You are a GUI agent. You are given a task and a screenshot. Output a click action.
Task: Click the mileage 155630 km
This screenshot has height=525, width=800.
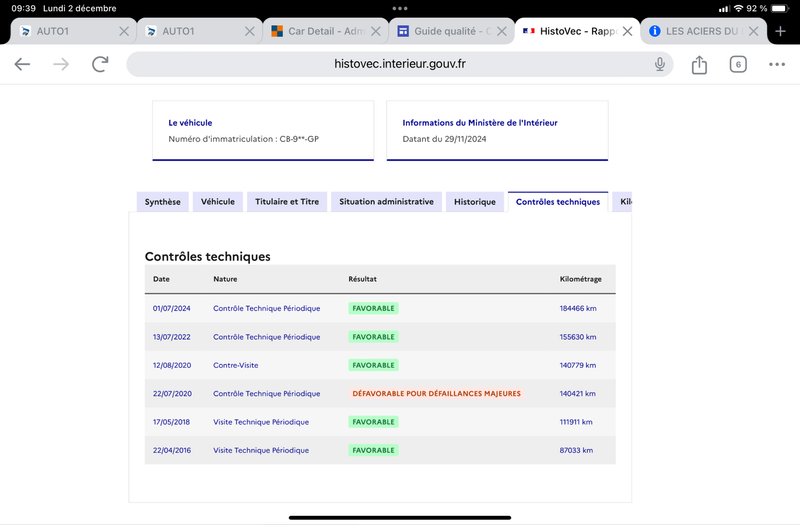pyautogui.click(x=578, y=337)
